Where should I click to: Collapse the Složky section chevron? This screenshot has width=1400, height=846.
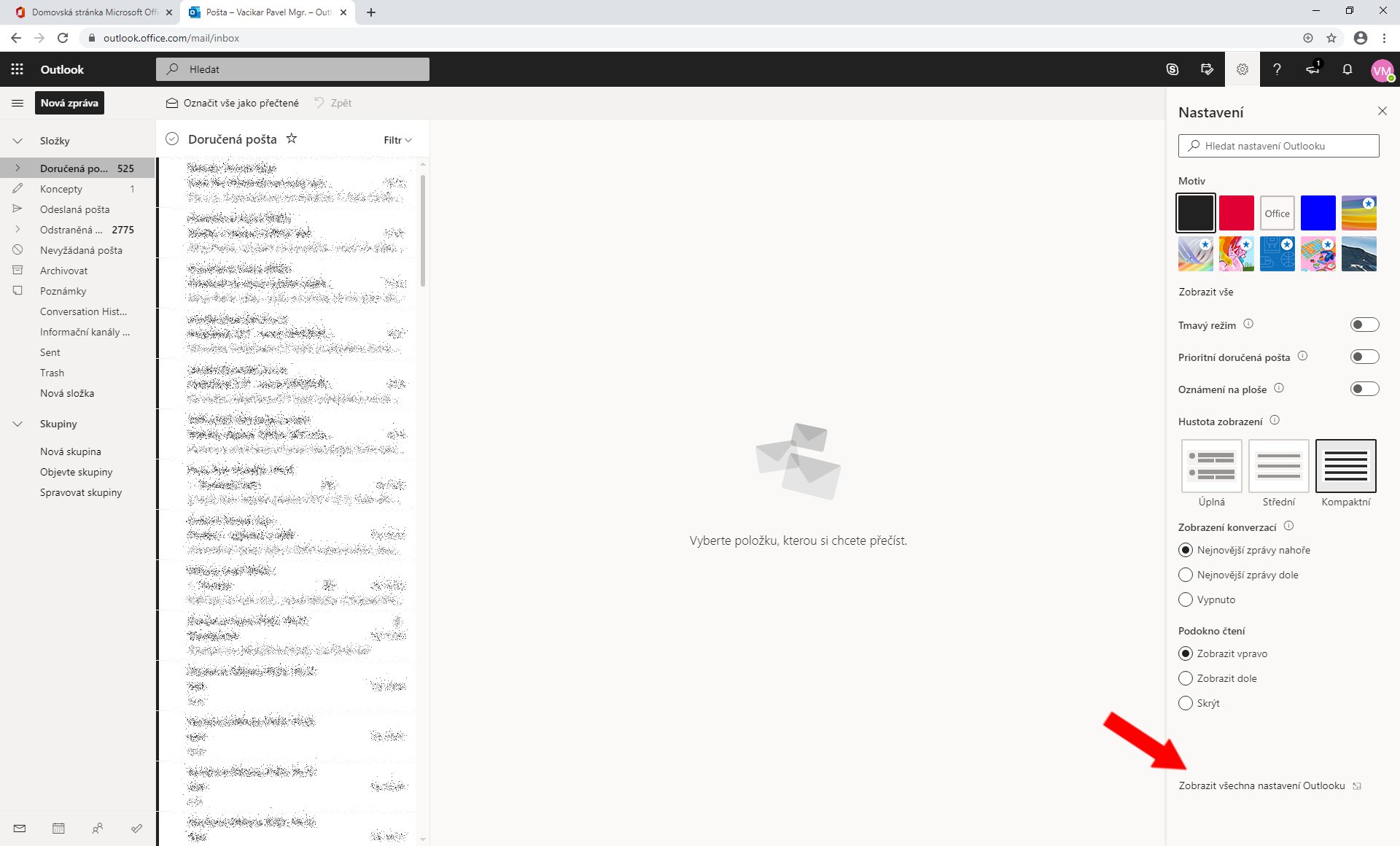[x=17, y=141]
